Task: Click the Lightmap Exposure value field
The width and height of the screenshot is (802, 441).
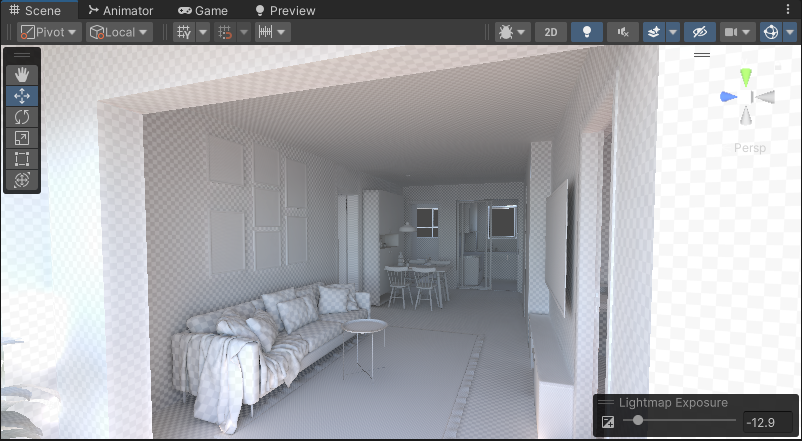Action: tap(767, 422)
